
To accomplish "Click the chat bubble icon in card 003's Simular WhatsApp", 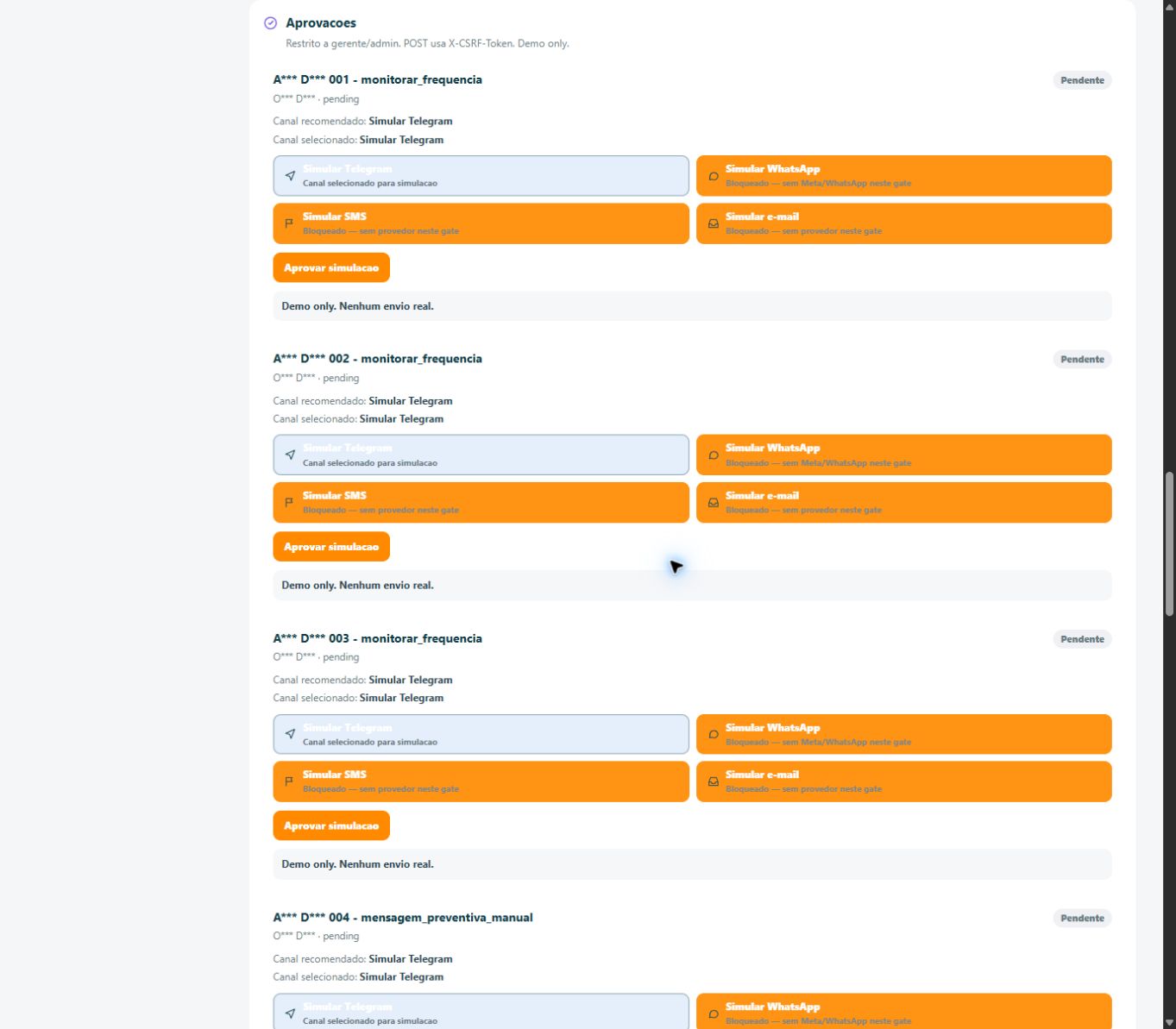I will pos(714,734).
